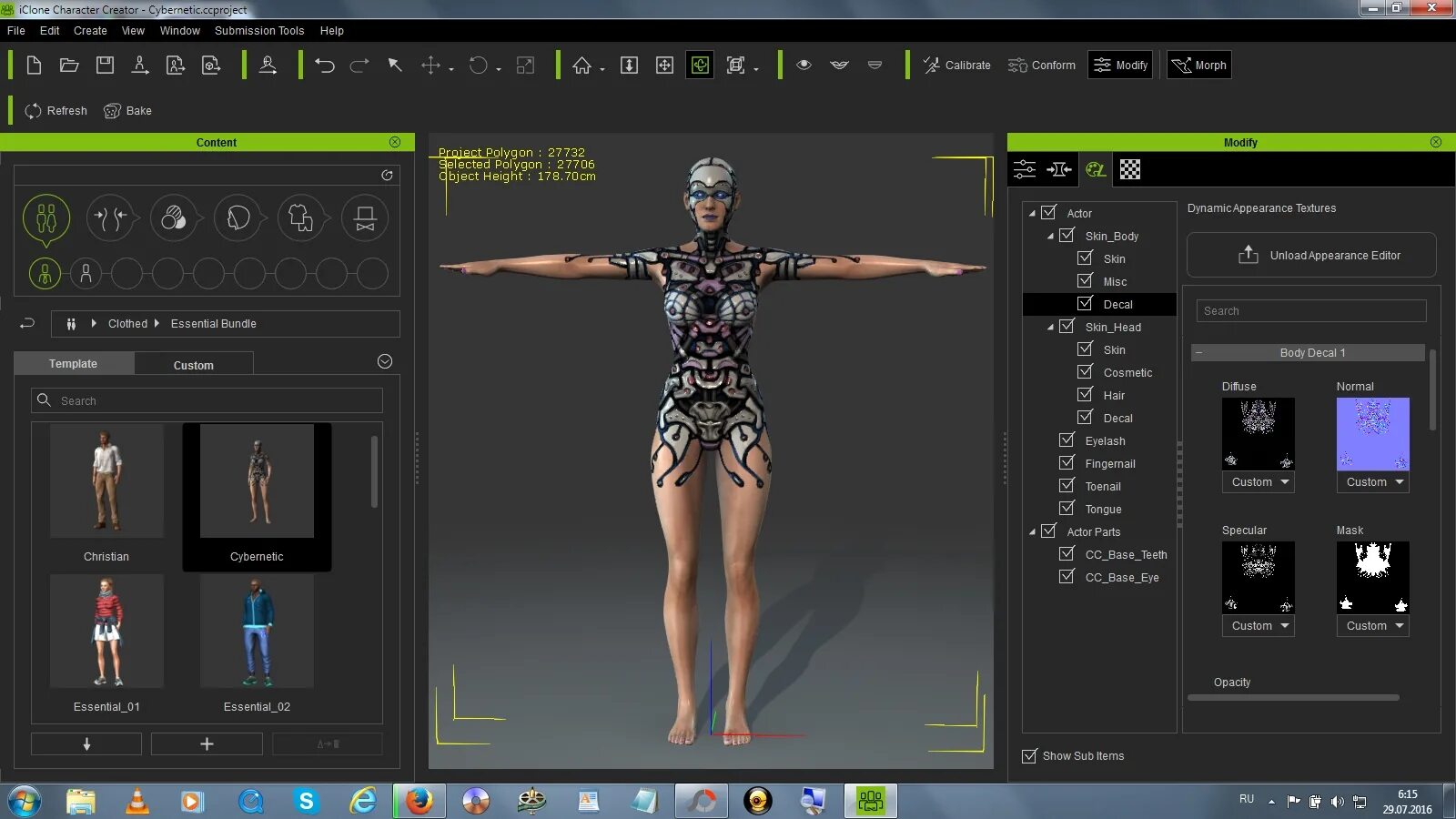Uncheck the Eyelash checkbox
Image resolution: width=1456 pixels, height=819 pixels.
(1067, 440)
